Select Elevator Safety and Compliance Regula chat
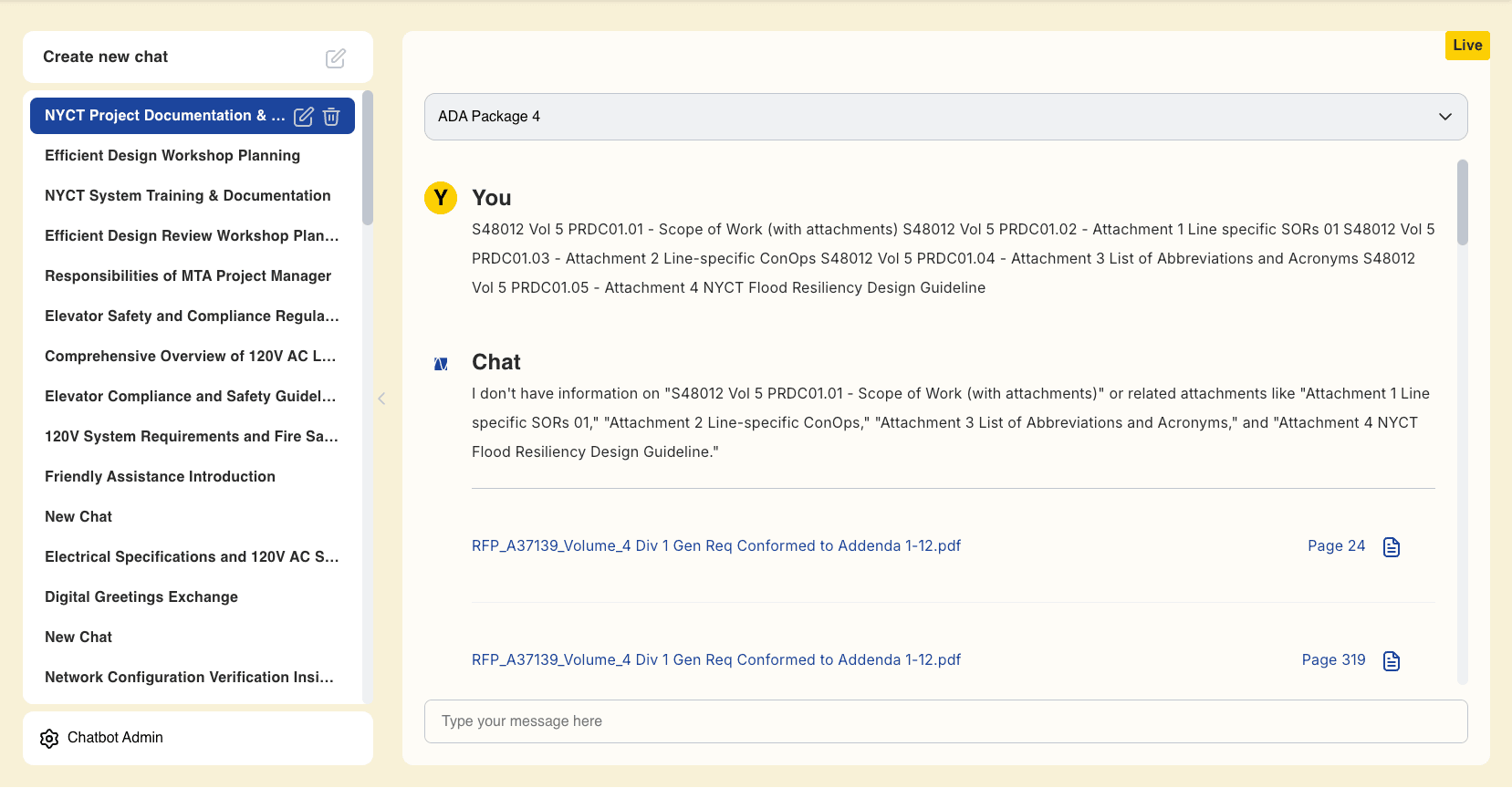The height and width of the screenshot is (788, 1512). click(192, 316)
